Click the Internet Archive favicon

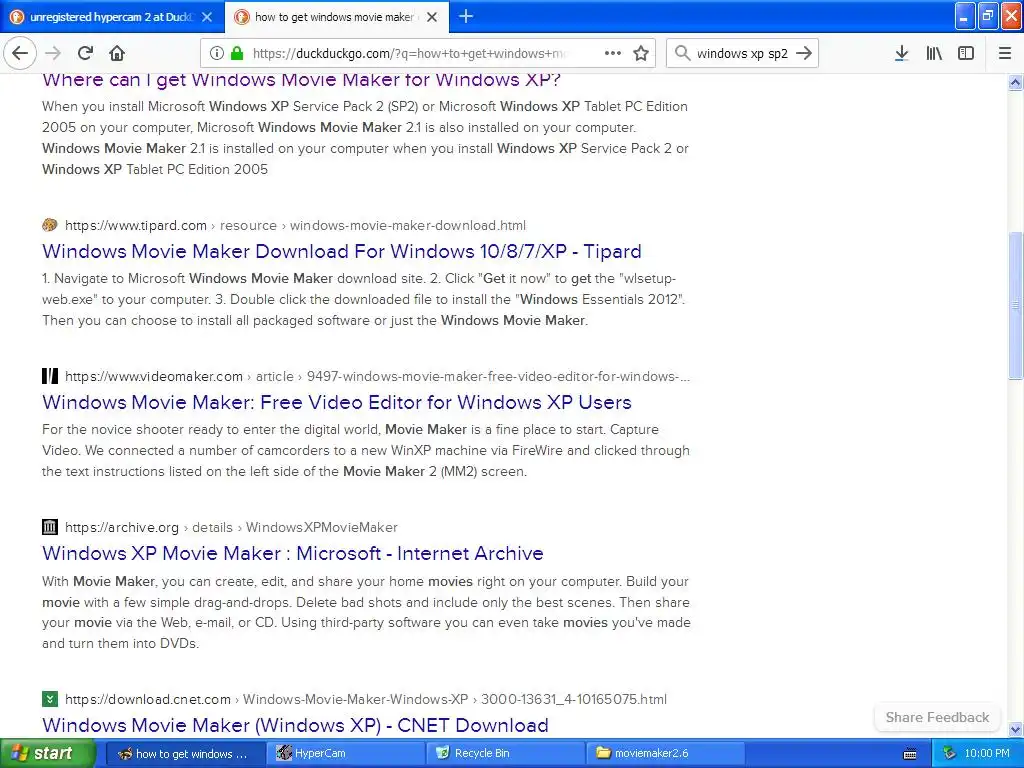50,527
